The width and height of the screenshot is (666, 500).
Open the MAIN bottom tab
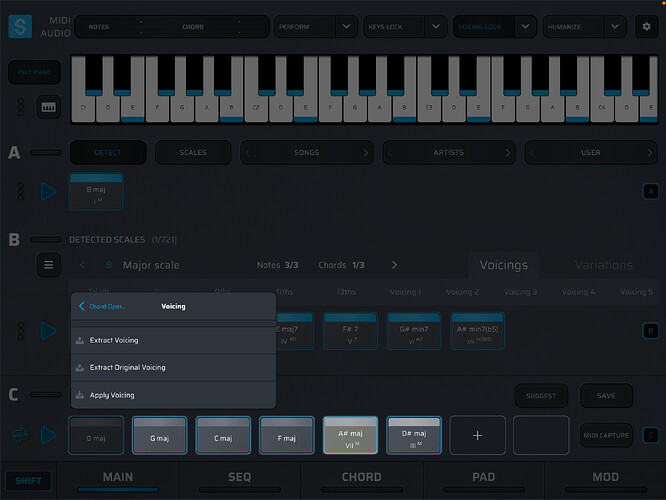pyautogui.click(x=118, y=481)
